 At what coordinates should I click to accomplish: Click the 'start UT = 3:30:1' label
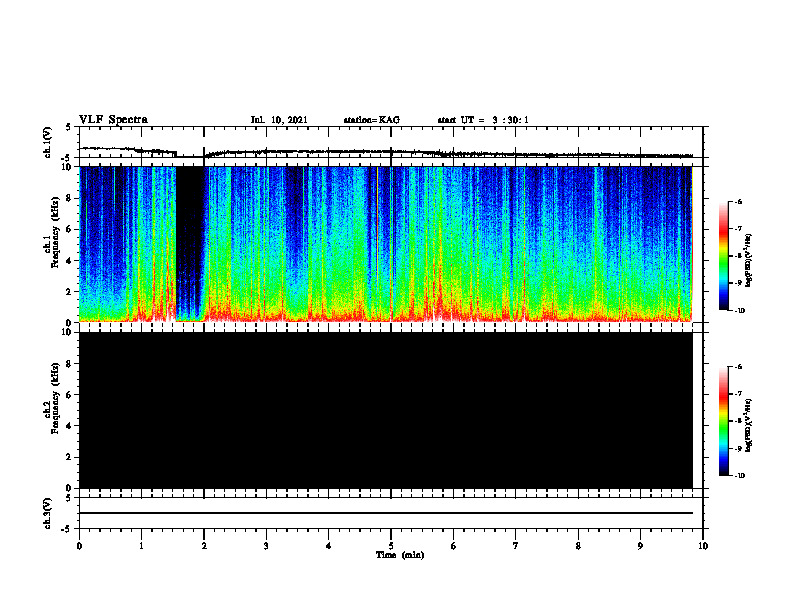coord(483,120)
